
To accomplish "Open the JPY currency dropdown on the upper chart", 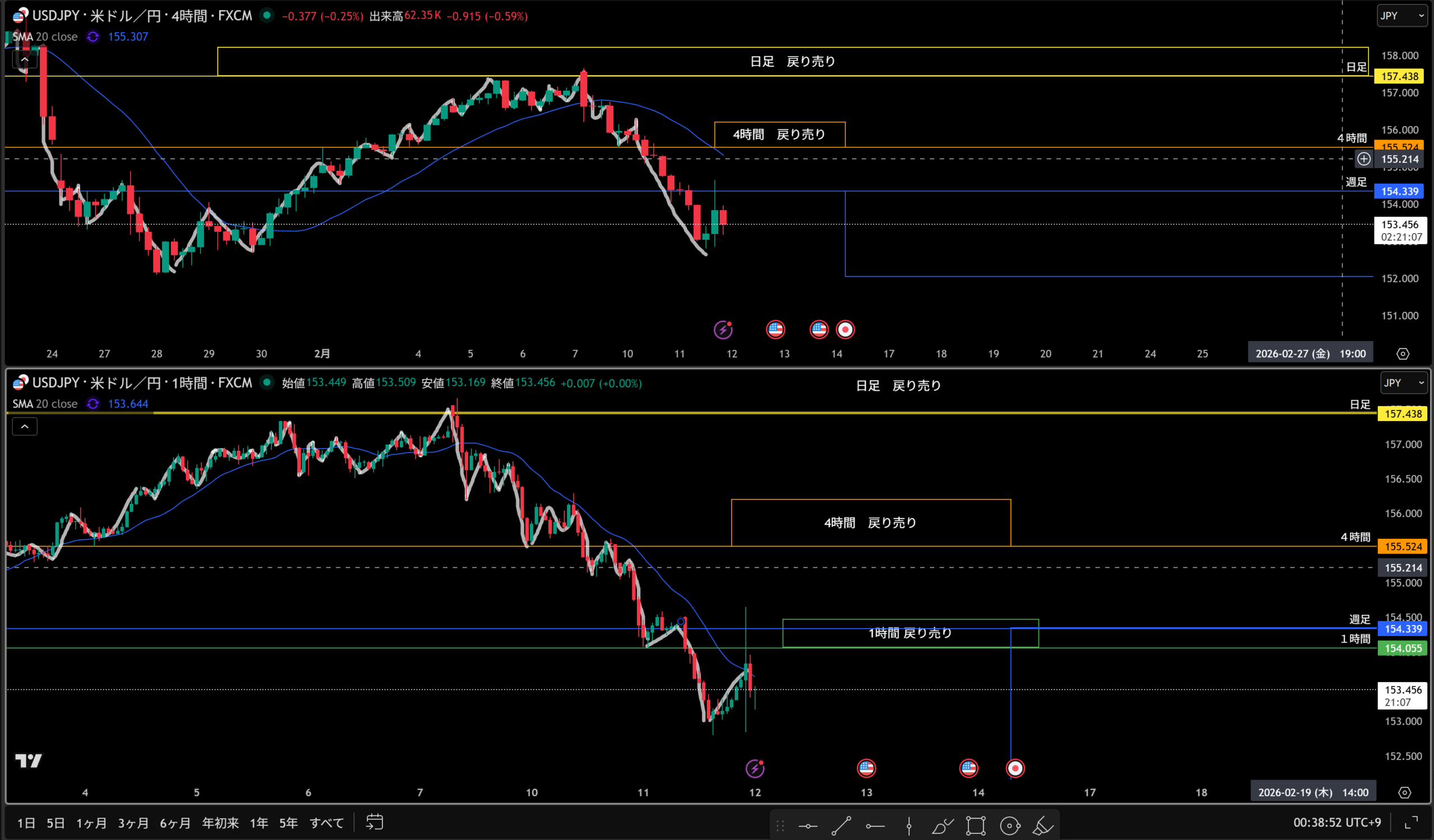I will coord(1402,16).
